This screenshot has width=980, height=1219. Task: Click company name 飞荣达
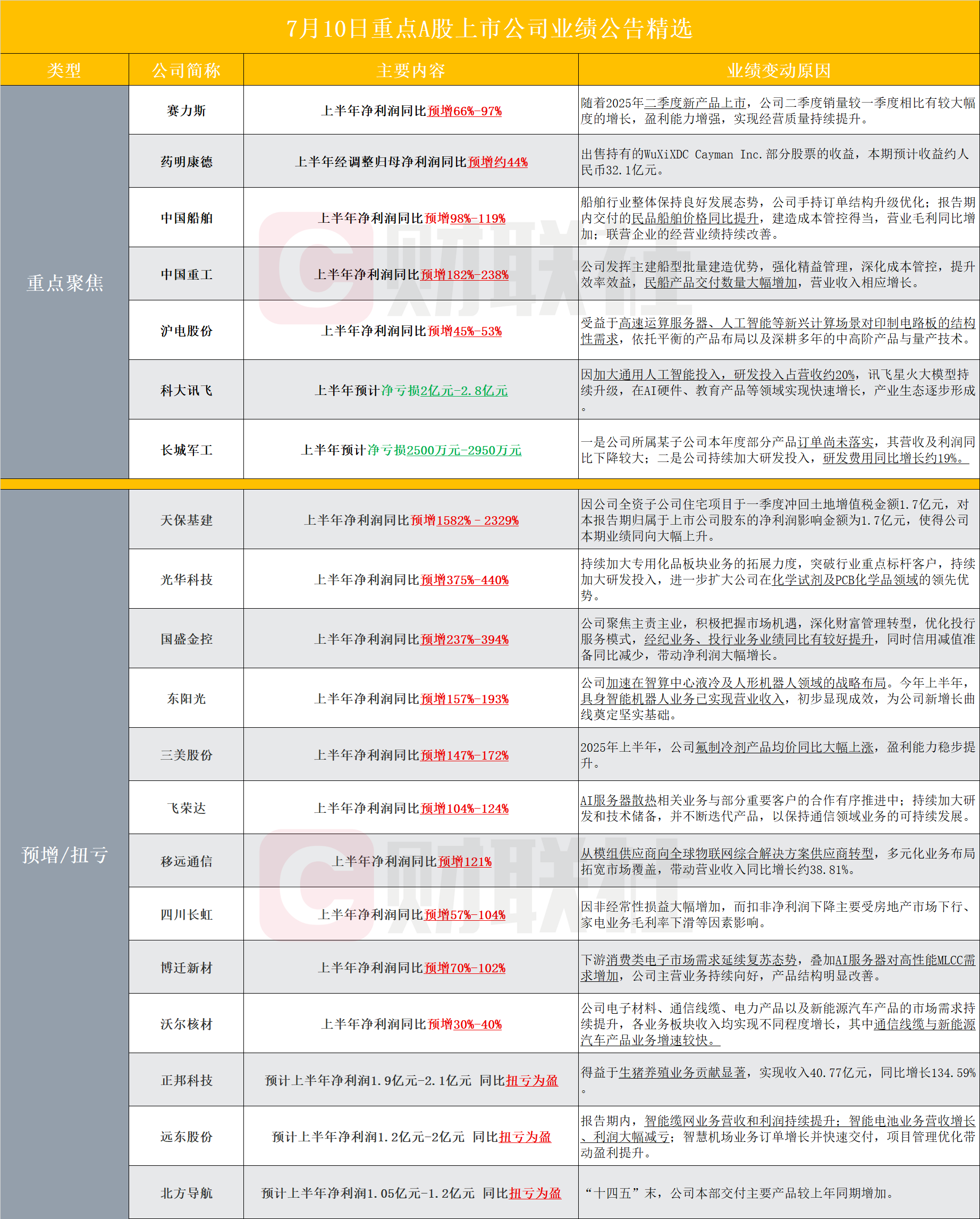tap(186, 808)
